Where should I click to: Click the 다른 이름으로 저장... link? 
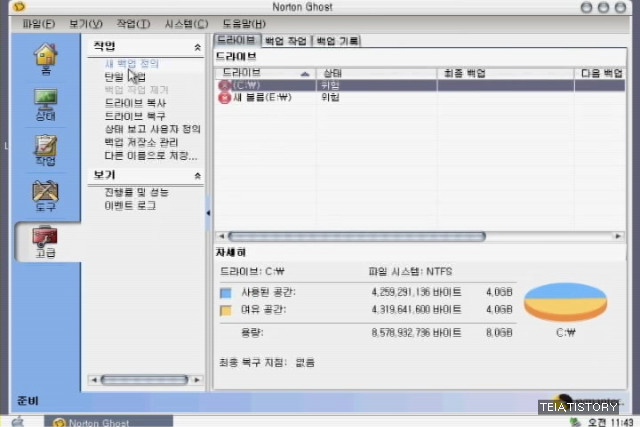click(x=151, y=156)
